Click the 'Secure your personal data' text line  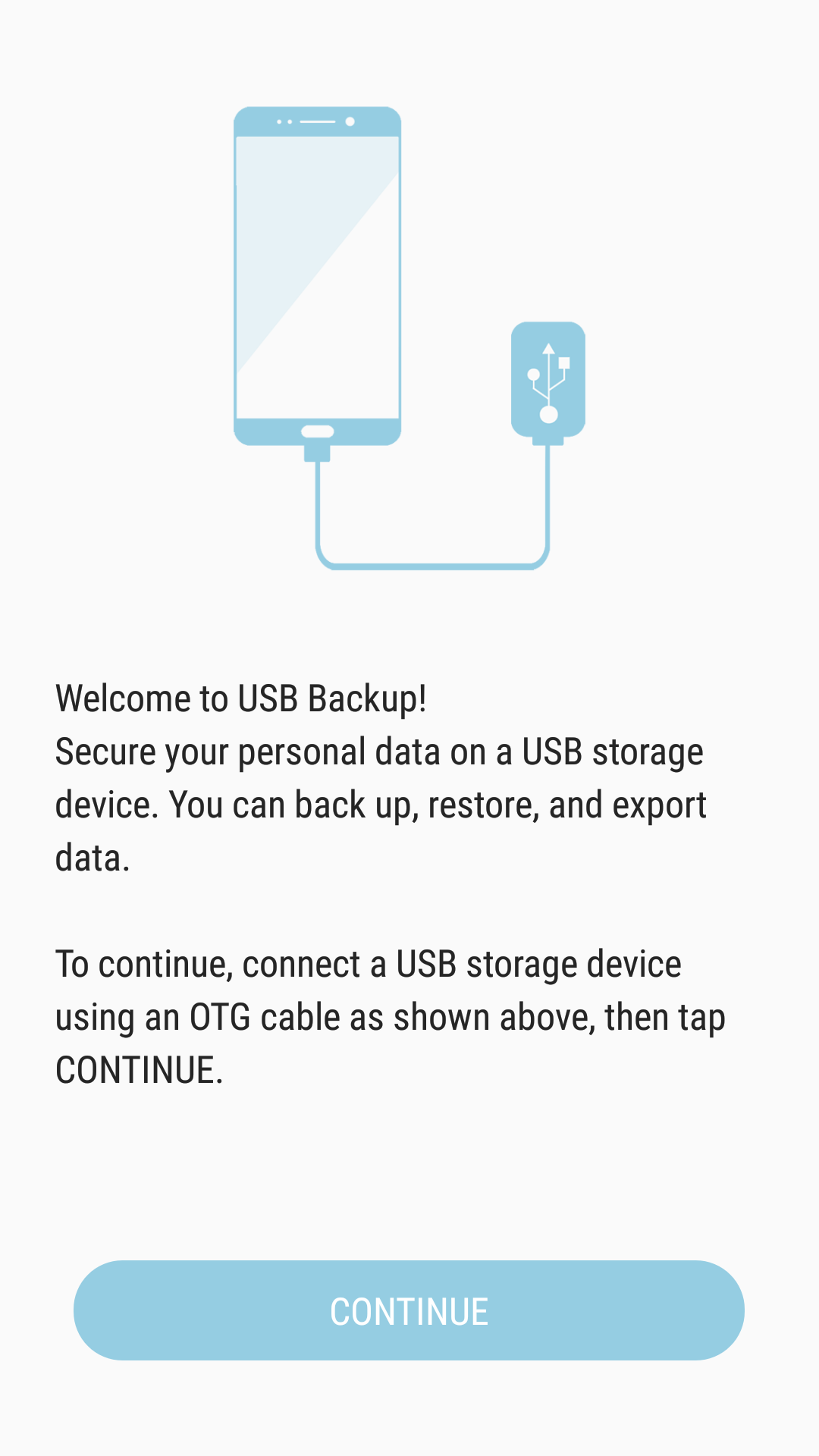[379, 752]
